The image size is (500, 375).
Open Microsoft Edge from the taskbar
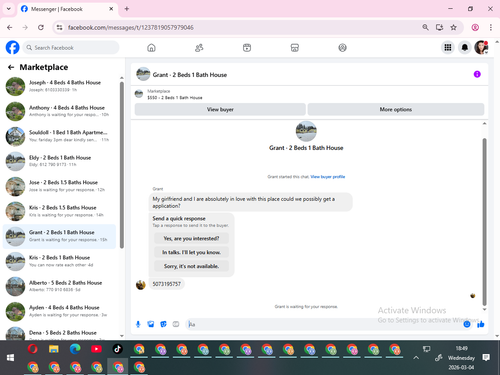[x=75, y=349]
